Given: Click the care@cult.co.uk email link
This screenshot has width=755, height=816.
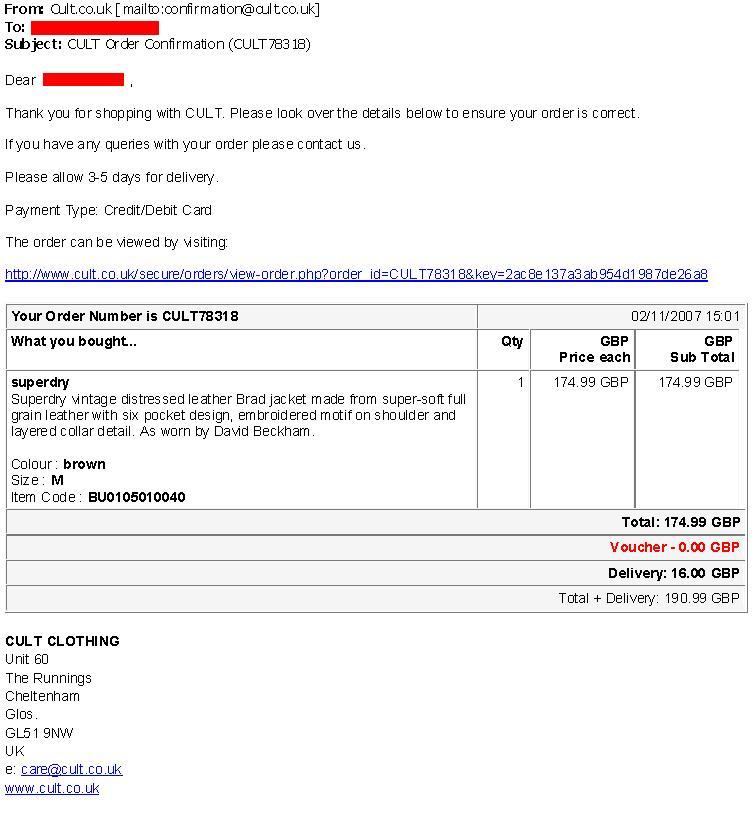Looking at the screenshot, I should (x=72, y=770).
